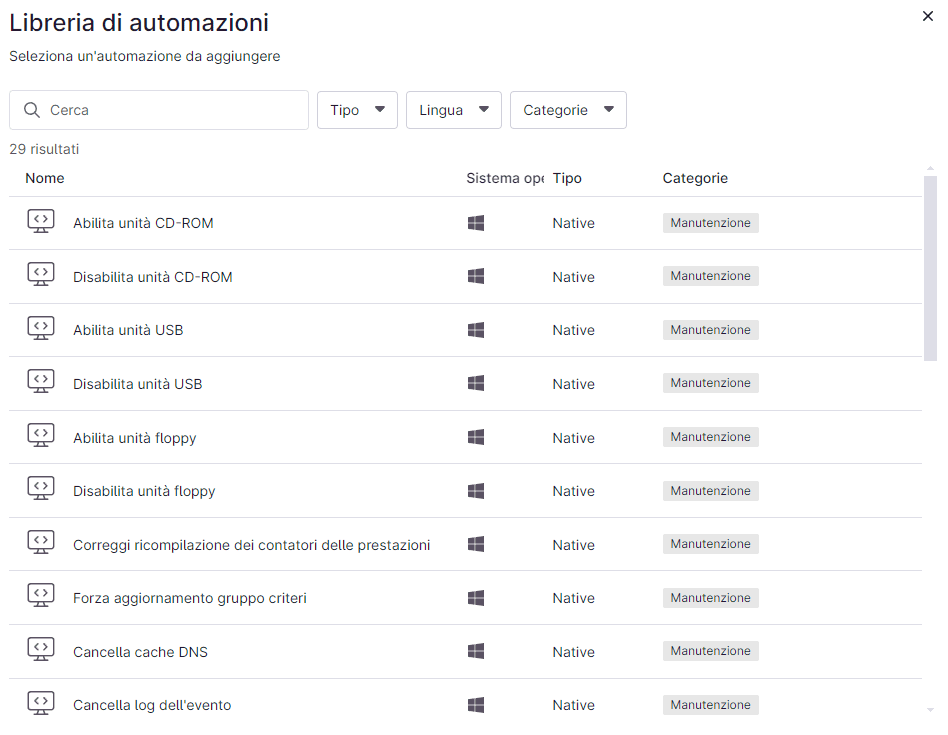Open the Tipo filter dropdown
The image size is (948, 735).
click(357, 110)
